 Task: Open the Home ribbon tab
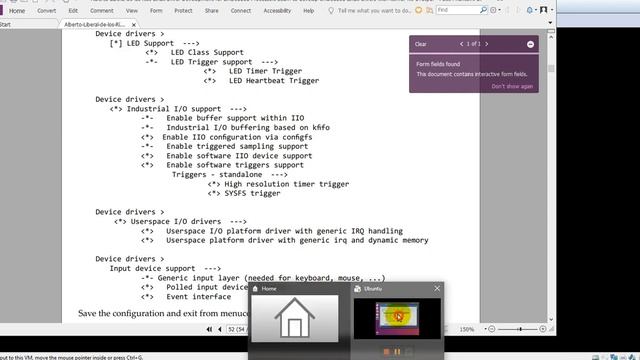coord(17,11)
